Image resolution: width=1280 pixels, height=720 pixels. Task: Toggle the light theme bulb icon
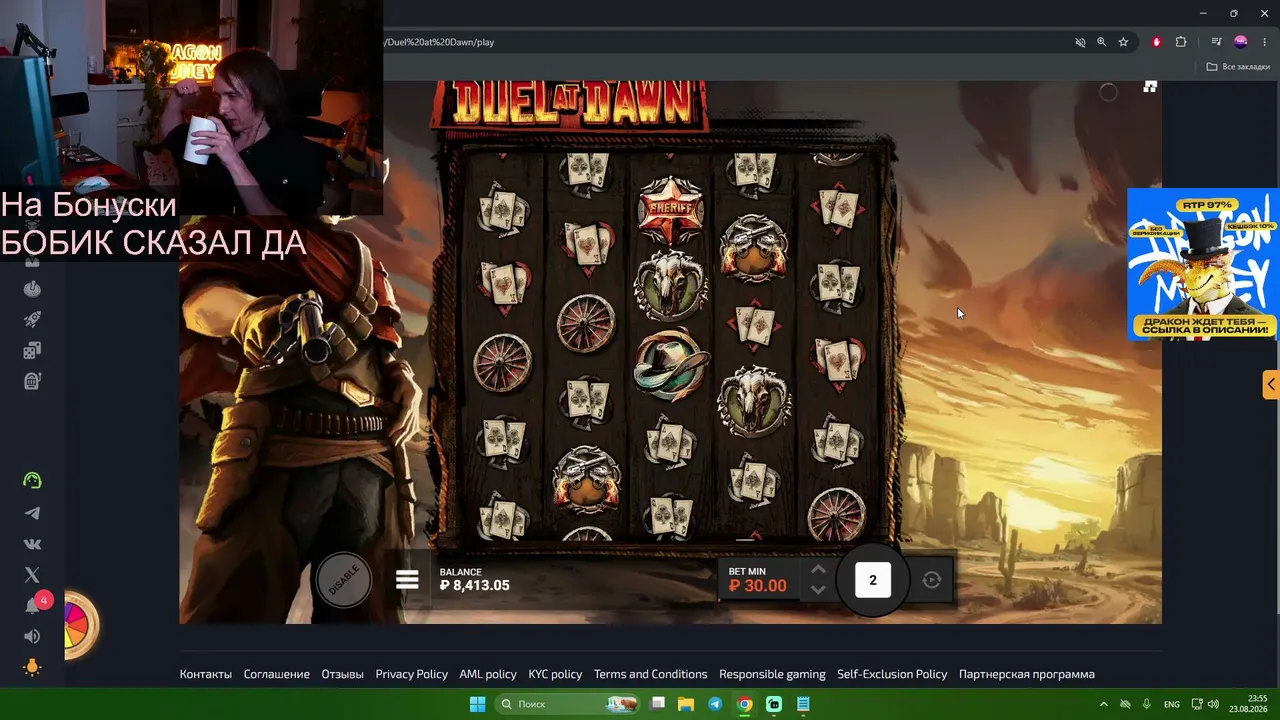(x=32, y=667)
